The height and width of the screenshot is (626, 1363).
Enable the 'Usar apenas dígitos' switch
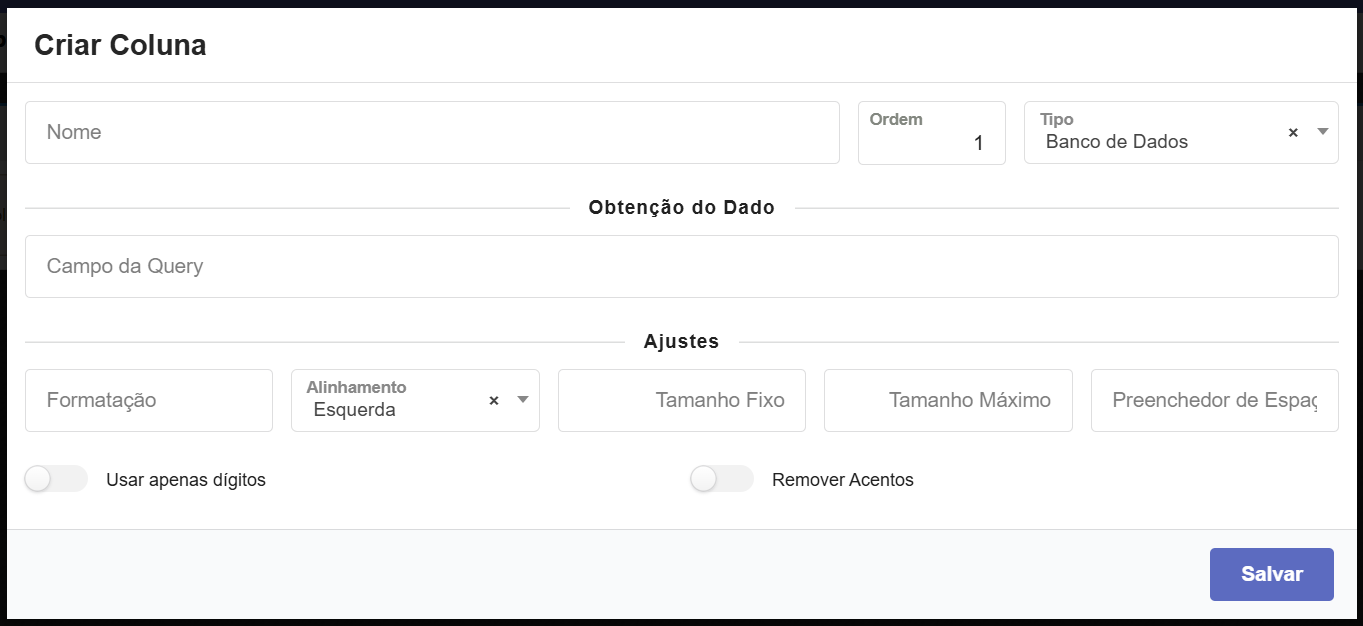pyautogui.click(x=56, y=480)
